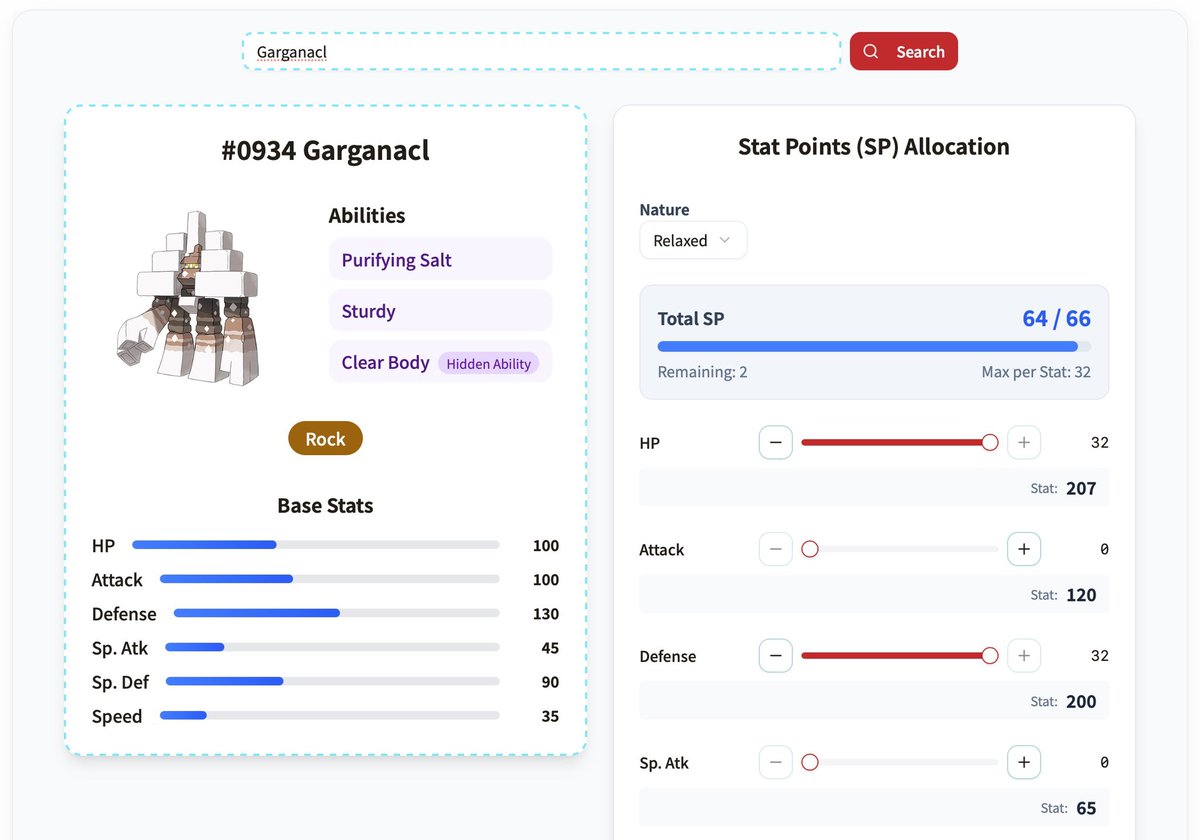Click the Abilities heading
Screen dimensions: 1200x840
click(367, 216)
